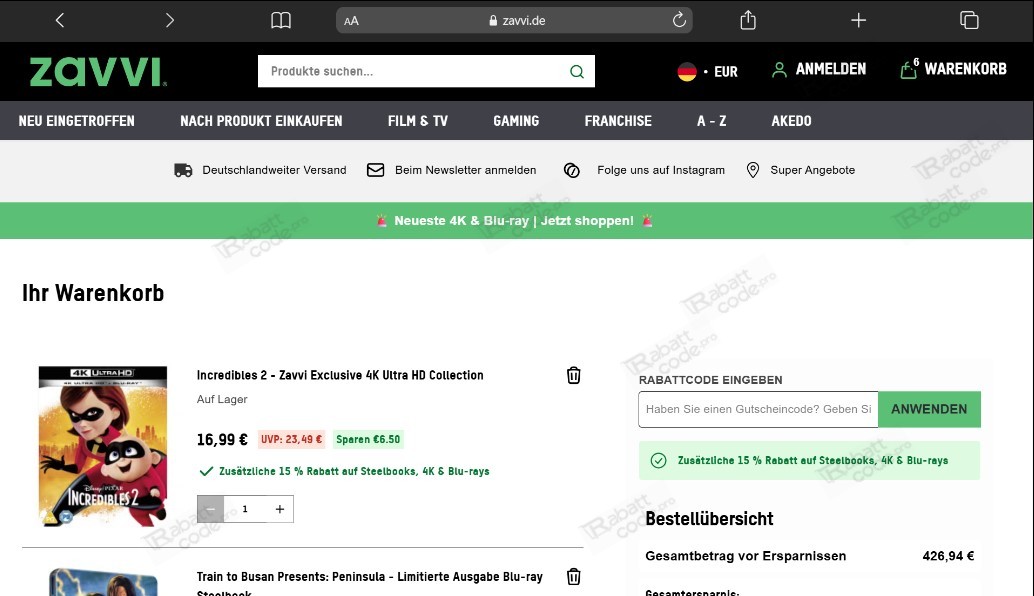The width and height of the screenshot is (1034, 596).
Task: Remove Train to Busan with trash icon
Action: [574, 577]
